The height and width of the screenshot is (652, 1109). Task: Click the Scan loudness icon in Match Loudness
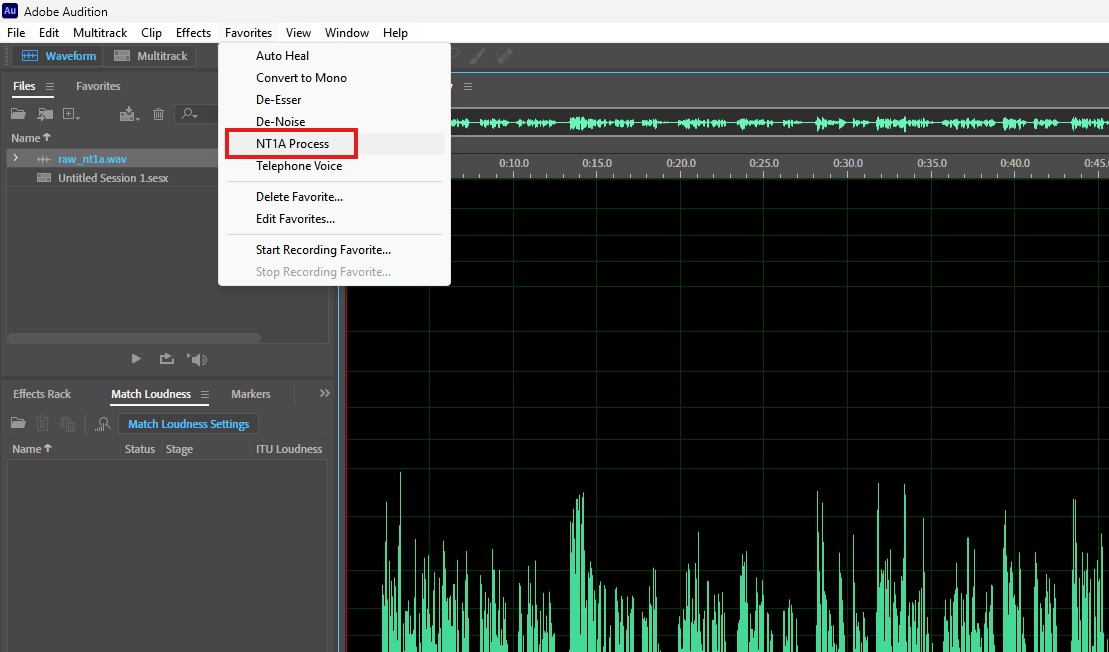click(x=102, y=424)
